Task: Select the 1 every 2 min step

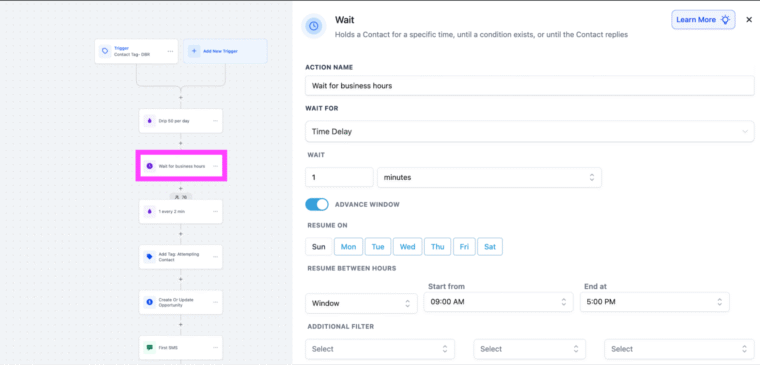Action: tap(181, 212)
